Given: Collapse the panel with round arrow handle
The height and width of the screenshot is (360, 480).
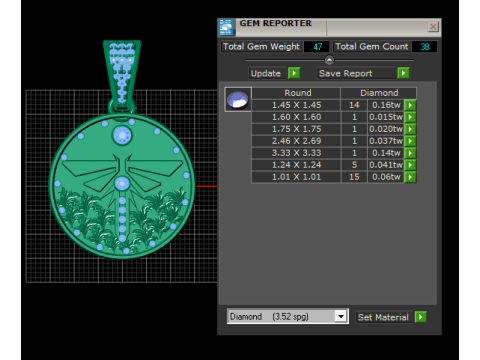Looking at the screenshot, I should coord(329,60).
